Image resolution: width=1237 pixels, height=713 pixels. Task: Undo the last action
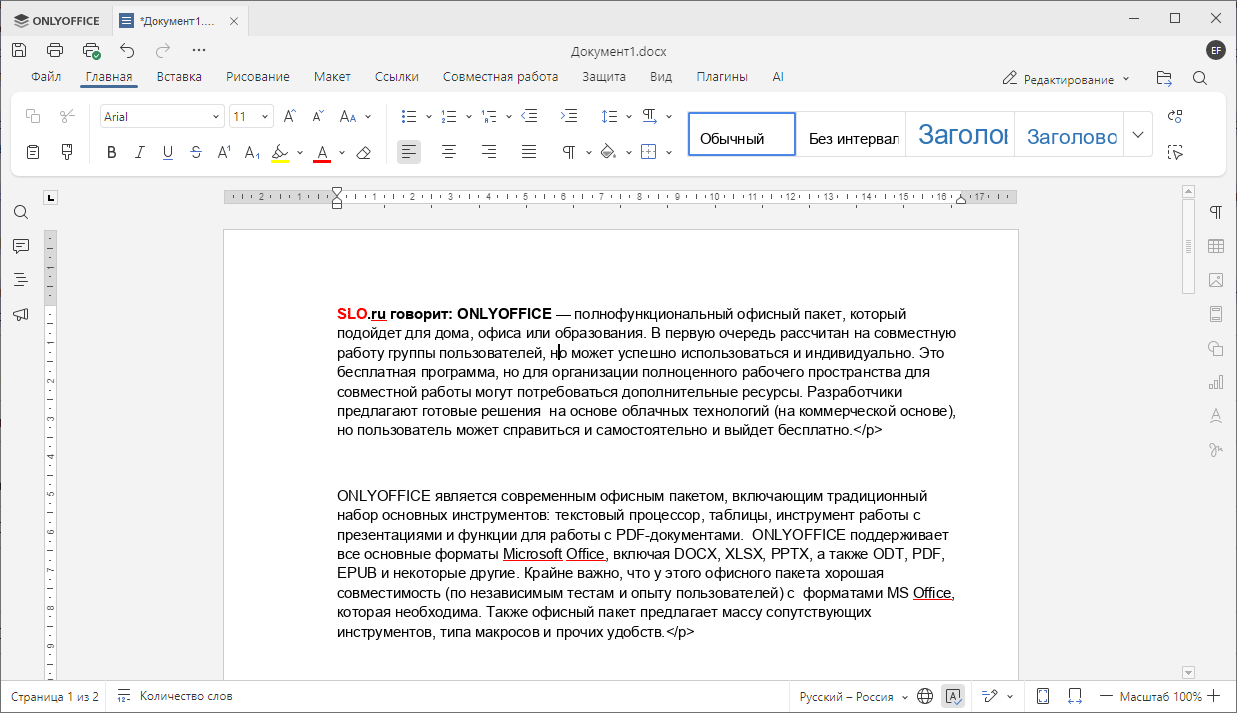[x=127, y=50]
